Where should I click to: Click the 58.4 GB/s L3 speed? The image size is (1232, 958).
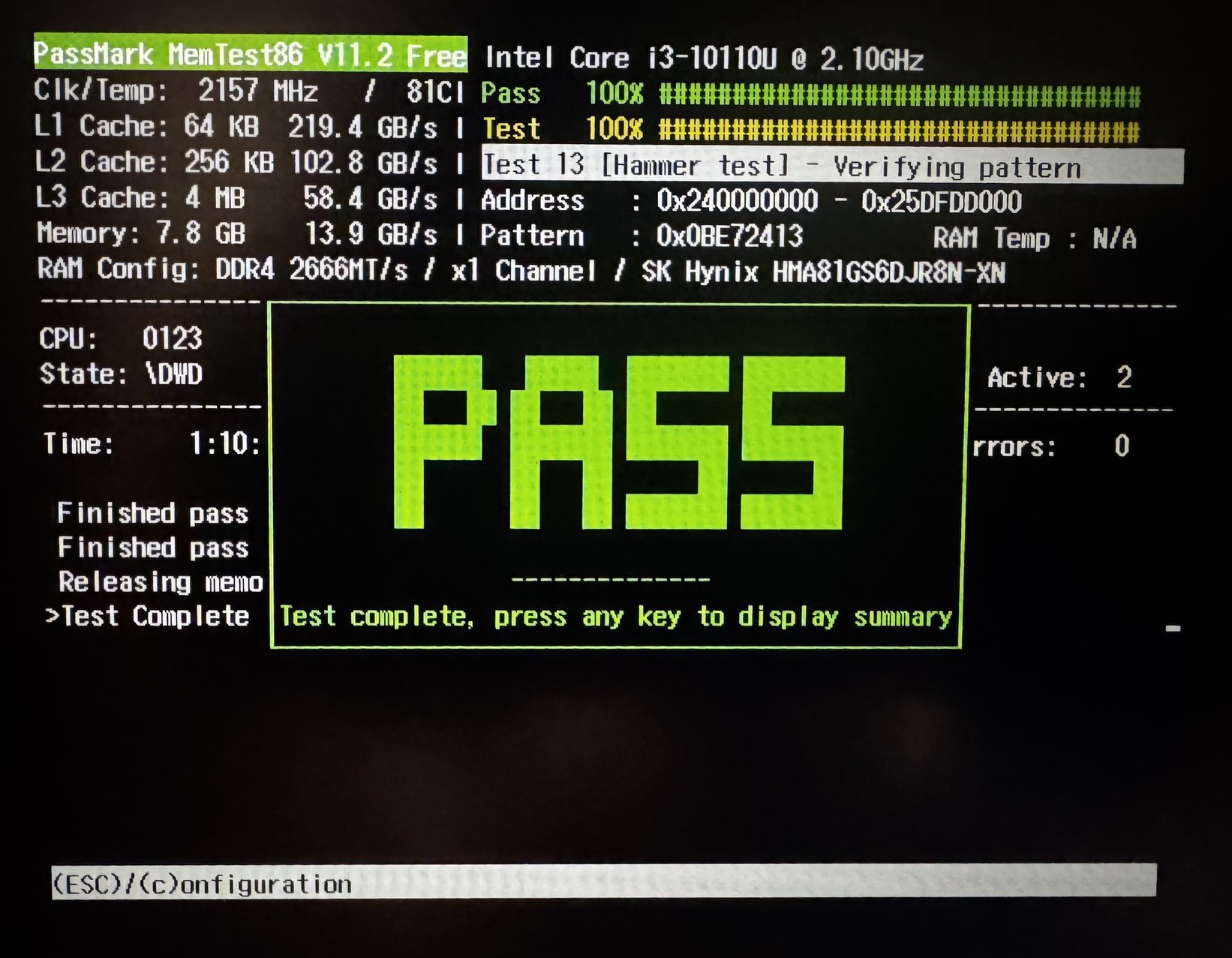coord(371,198)
